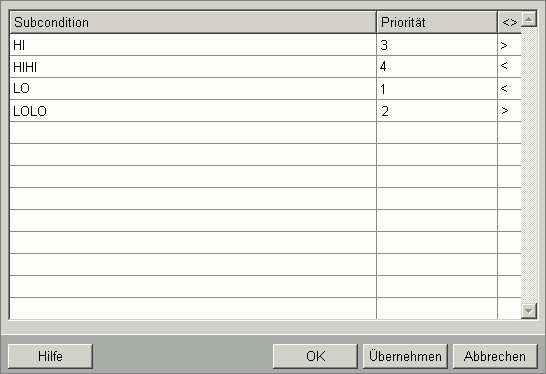Open the Hilfe help button
Image resolution: width=546 pixels, height=374 pixels.
pyautogui.click(x=50, y=356)
